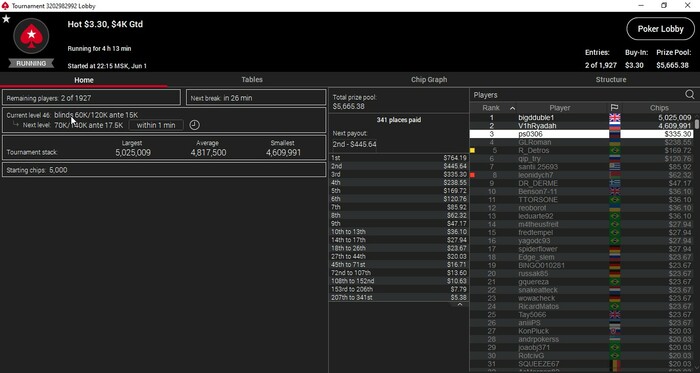Click the flag next to DR_DERME

(615, 183)
